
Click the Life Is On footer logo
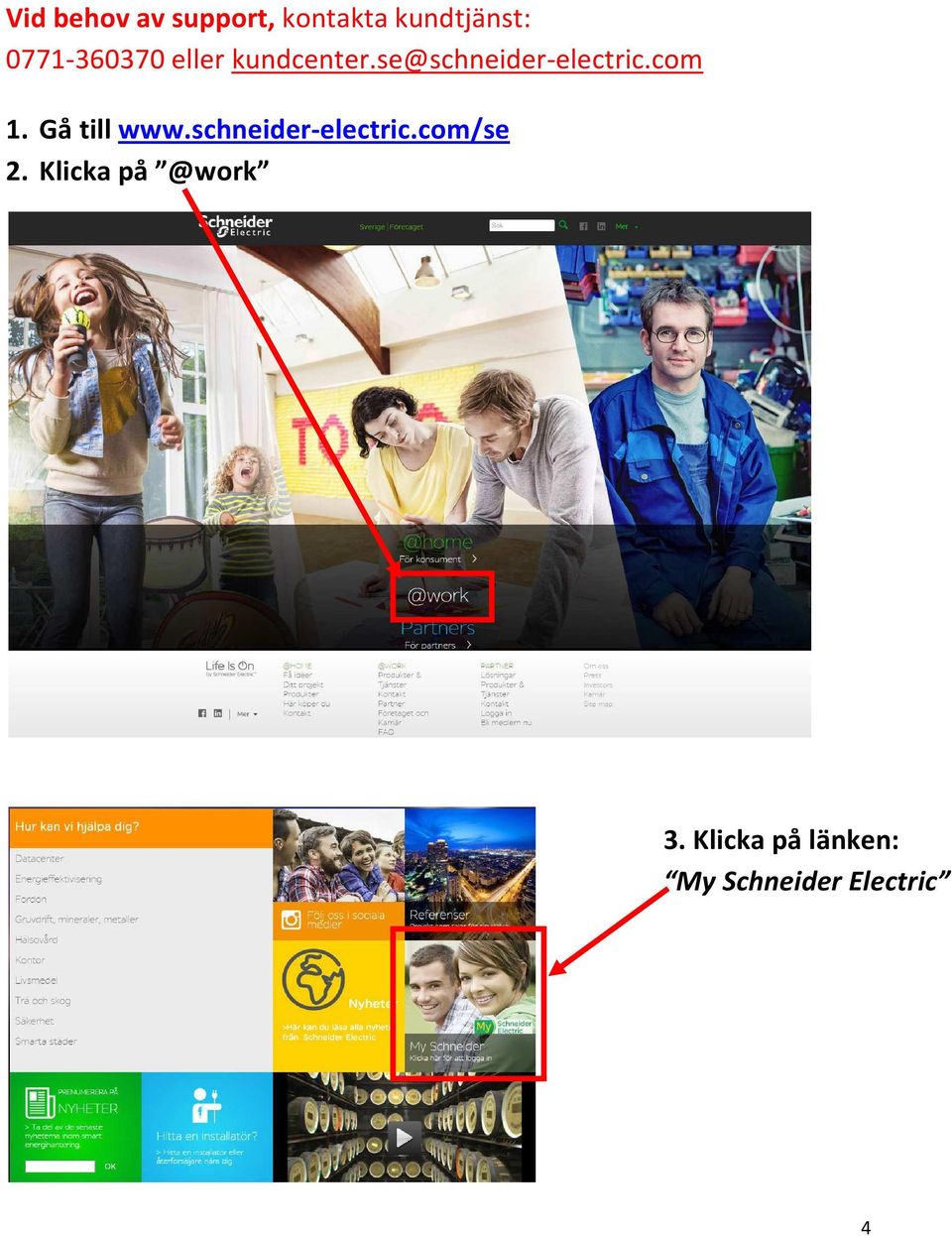click(x=230, y=669)
